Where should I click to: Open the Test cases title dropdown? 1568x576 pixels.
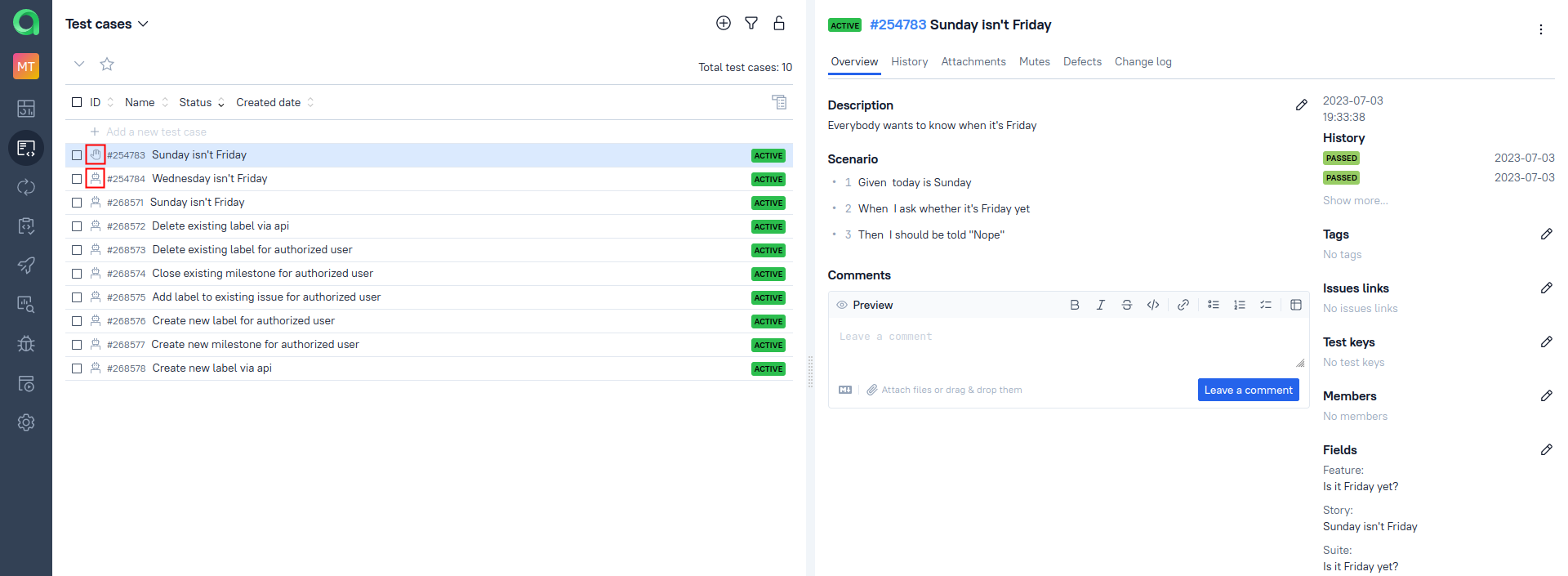[107, 24]
